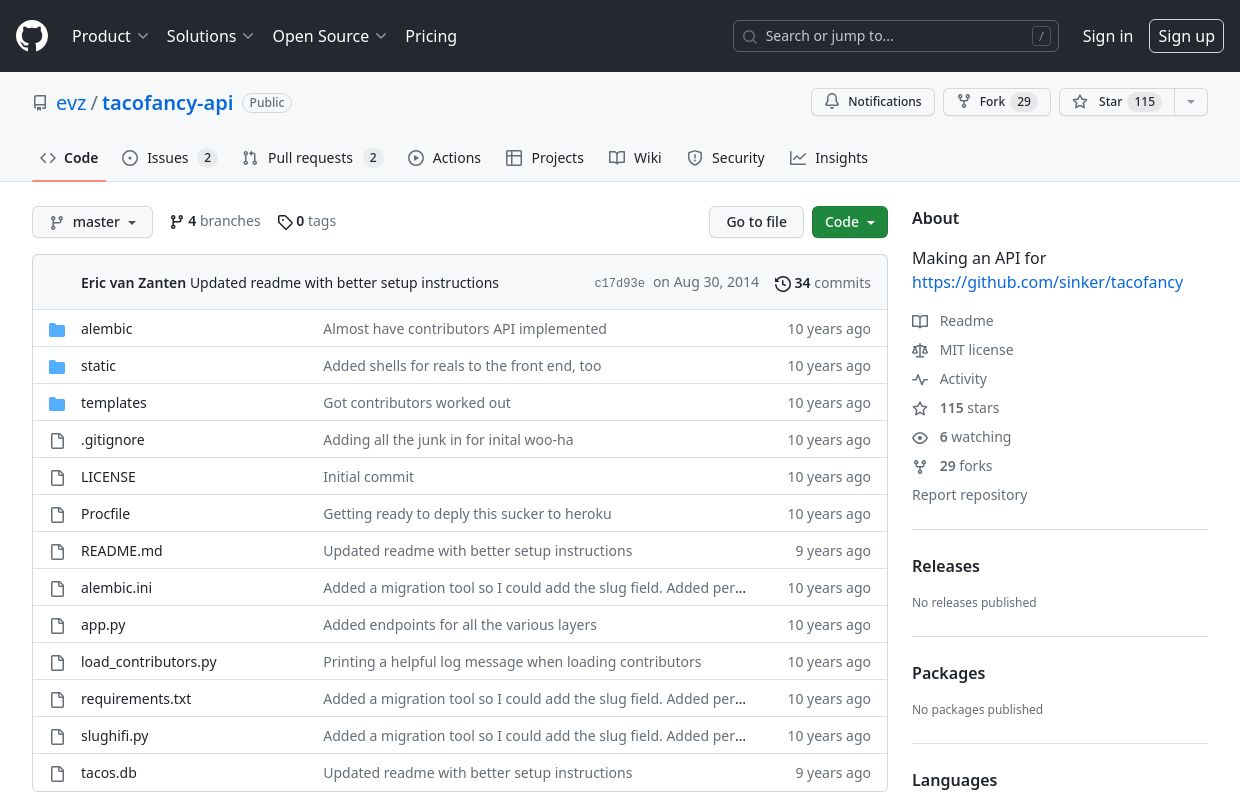This screenshot has width=1240, height=800.
Task: Click the Procfile file icon
Action: click(57, 514)
